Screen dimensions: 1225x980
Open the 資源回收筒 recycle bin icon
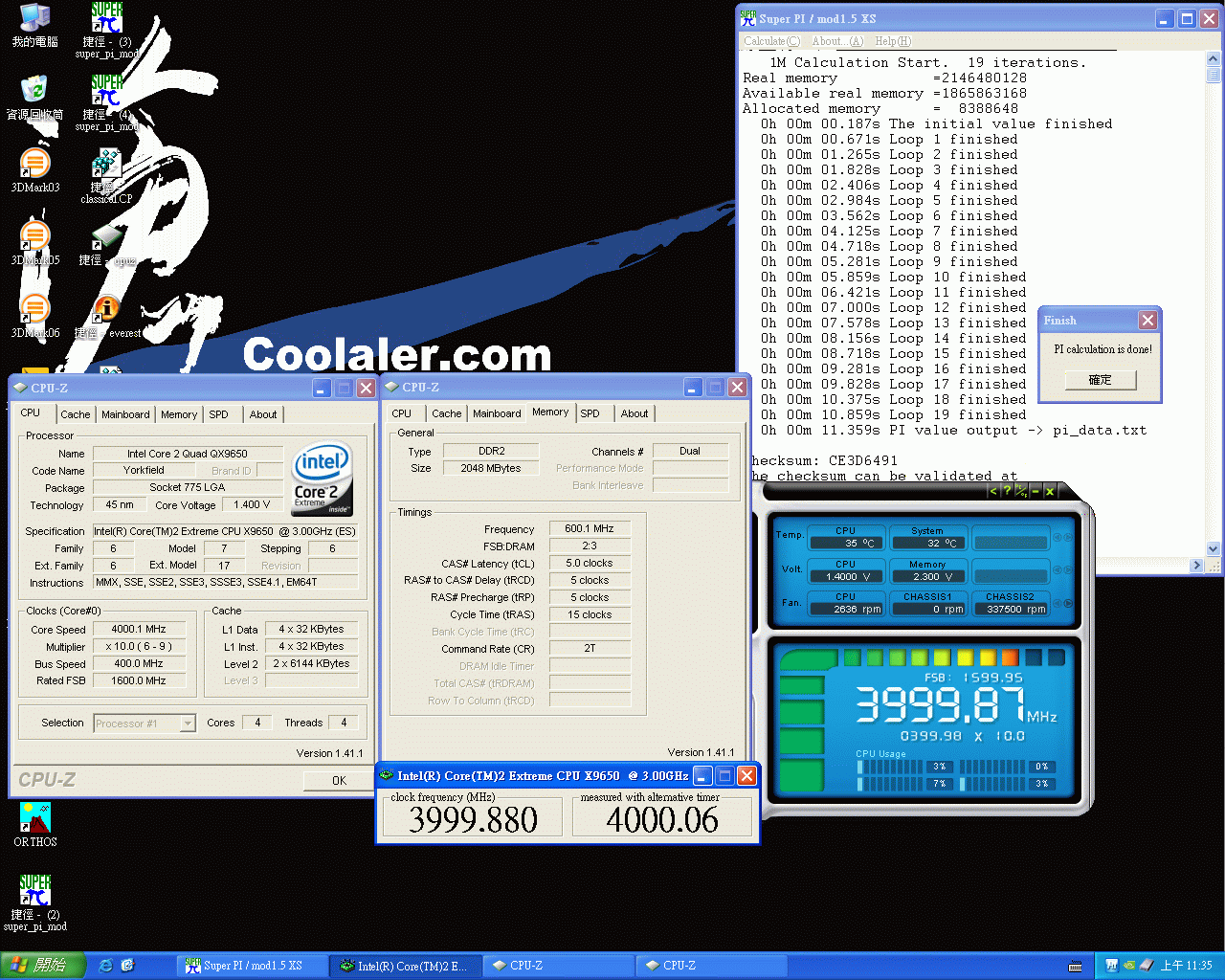click(x=35, y=98)
